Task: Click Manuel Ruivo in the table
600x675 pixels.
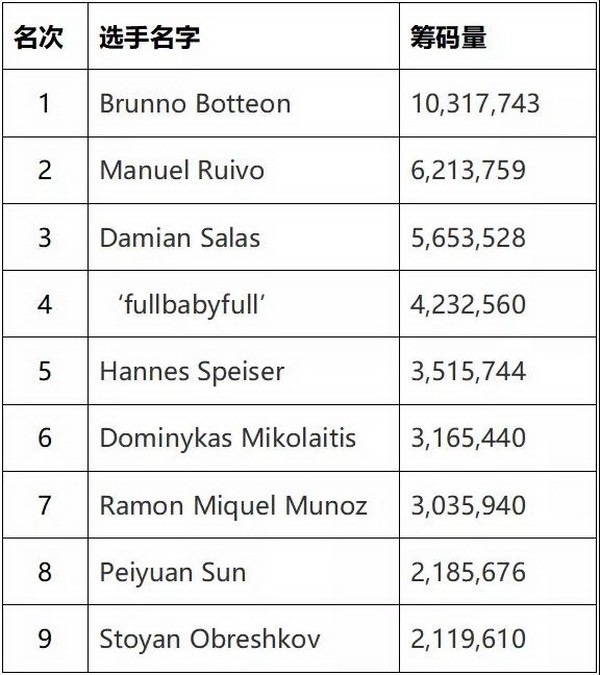Action: 182,170
